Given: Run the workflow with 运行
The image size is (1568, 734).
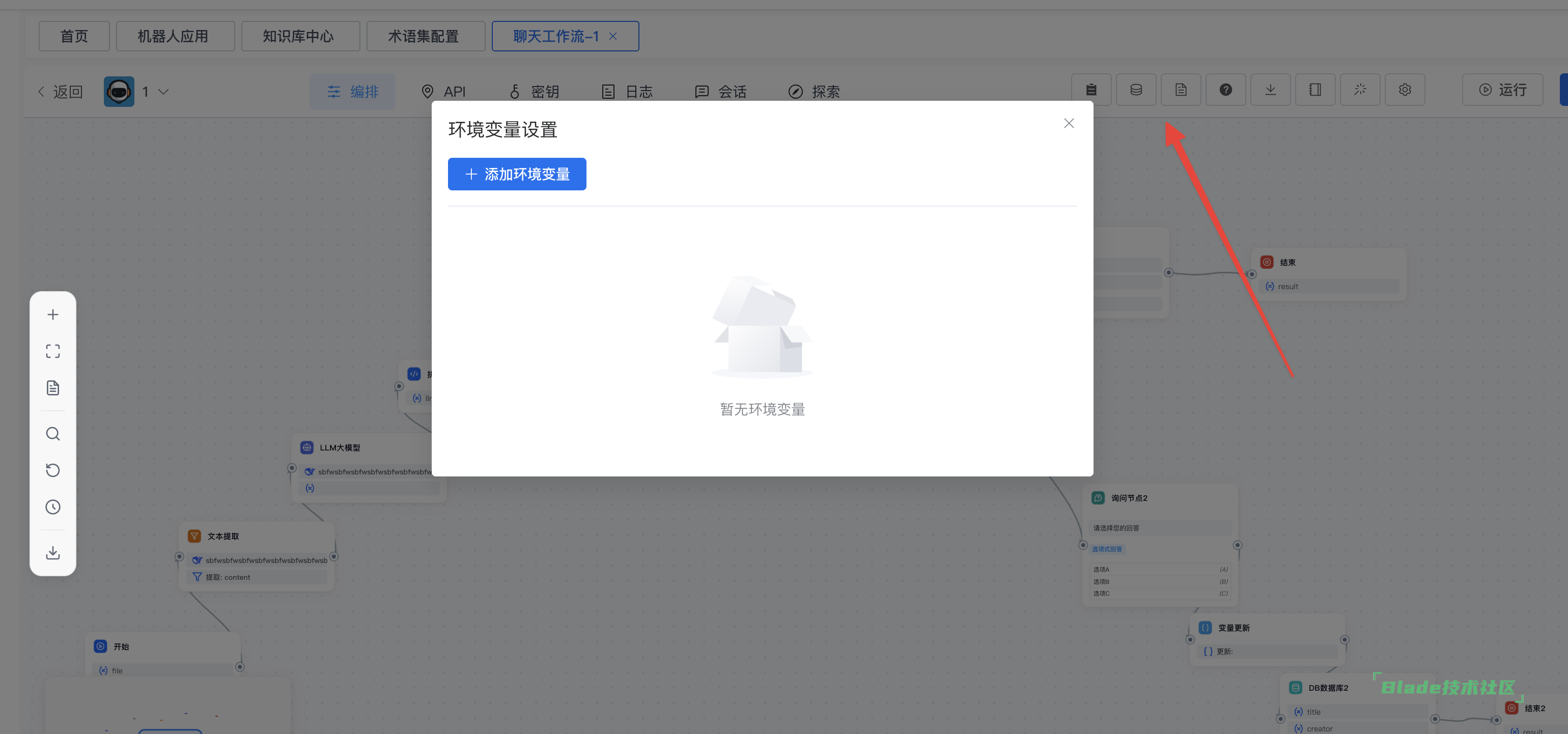Looking at the screenshot, I should coord(1502,90).
